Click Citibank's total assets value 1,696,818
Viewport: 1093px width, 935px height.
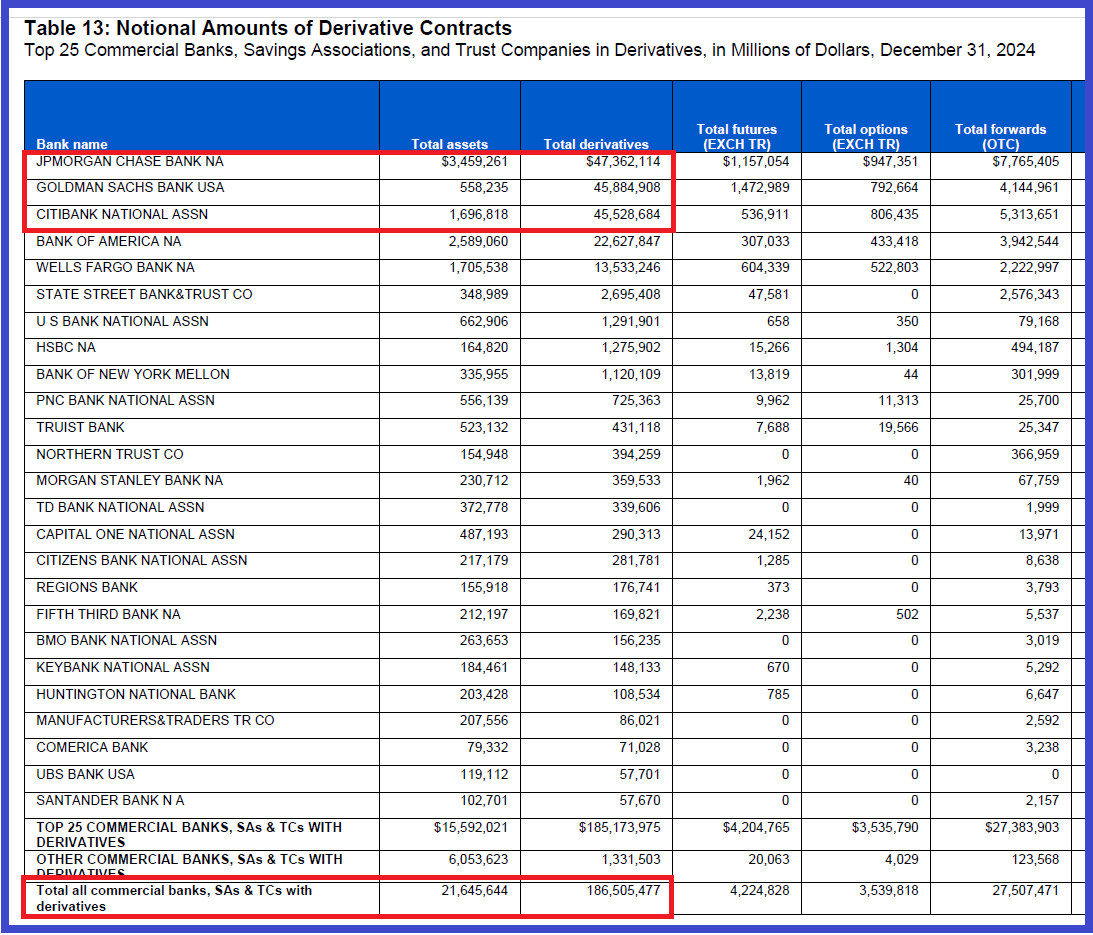click(479, 215)
